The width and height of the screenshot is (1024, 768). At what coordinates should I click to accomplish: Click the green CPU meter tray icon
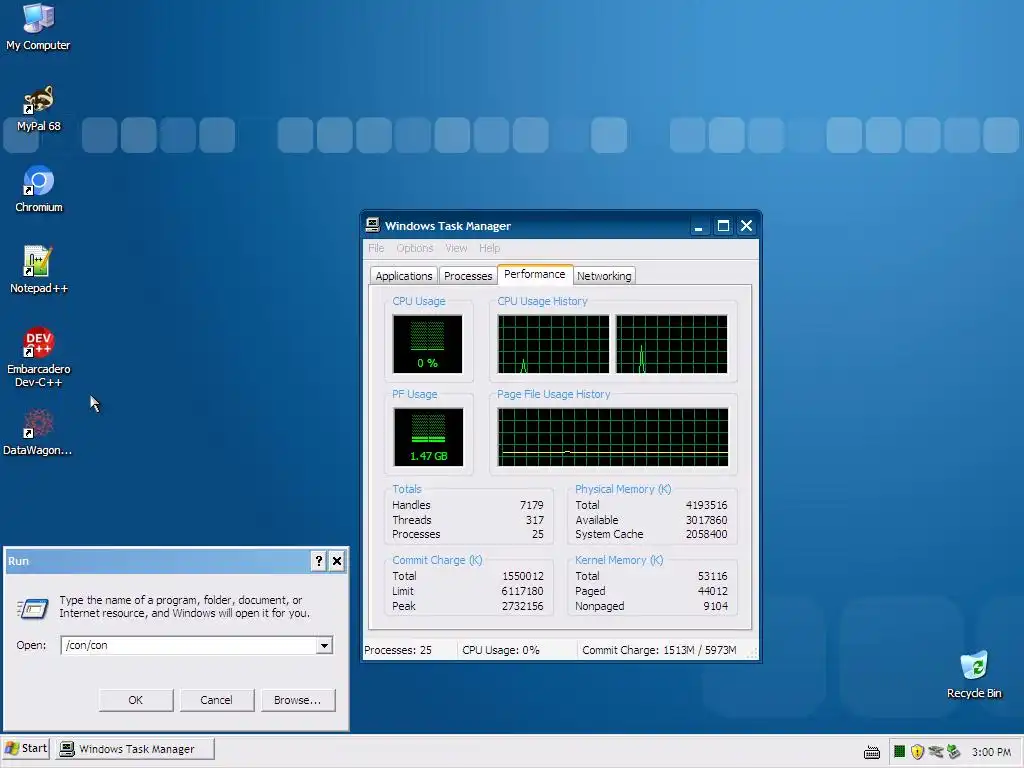click(899, 752)
